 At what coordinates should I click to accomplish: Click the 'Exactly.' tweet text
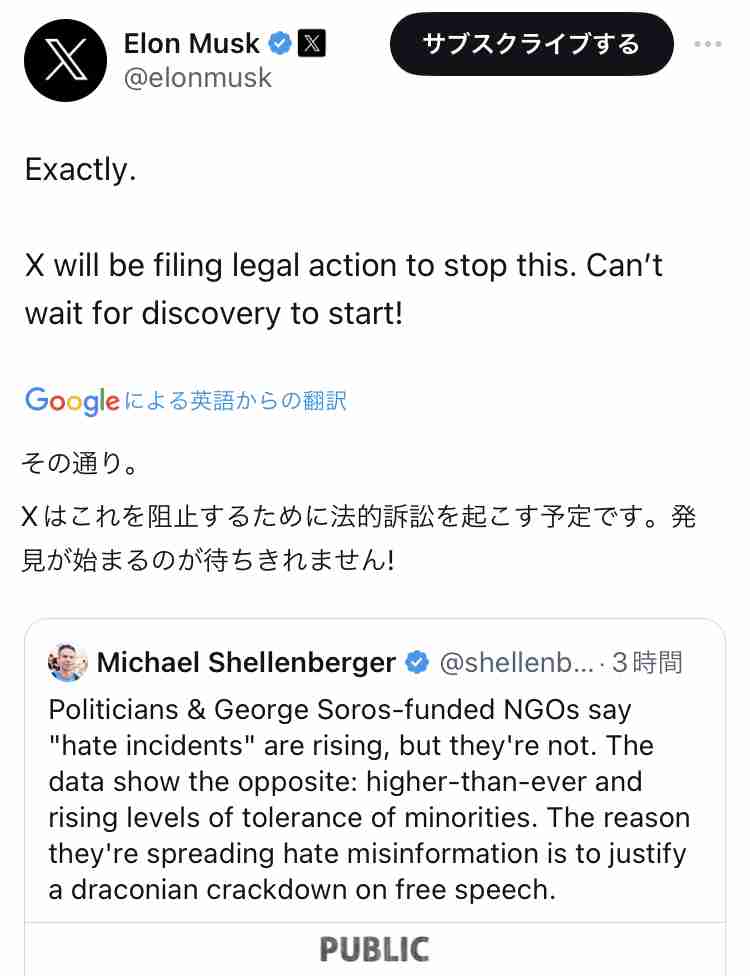pyautogui.click(x=80, y=170)
